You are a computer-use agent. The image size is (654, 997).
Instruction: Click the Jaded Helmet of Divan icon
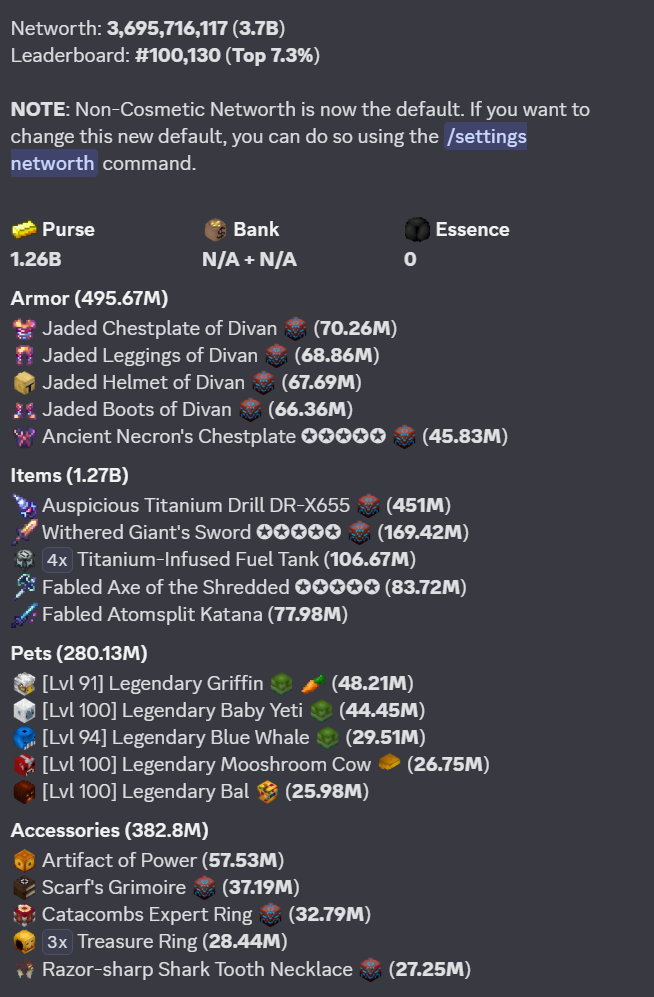coord(24,383)
